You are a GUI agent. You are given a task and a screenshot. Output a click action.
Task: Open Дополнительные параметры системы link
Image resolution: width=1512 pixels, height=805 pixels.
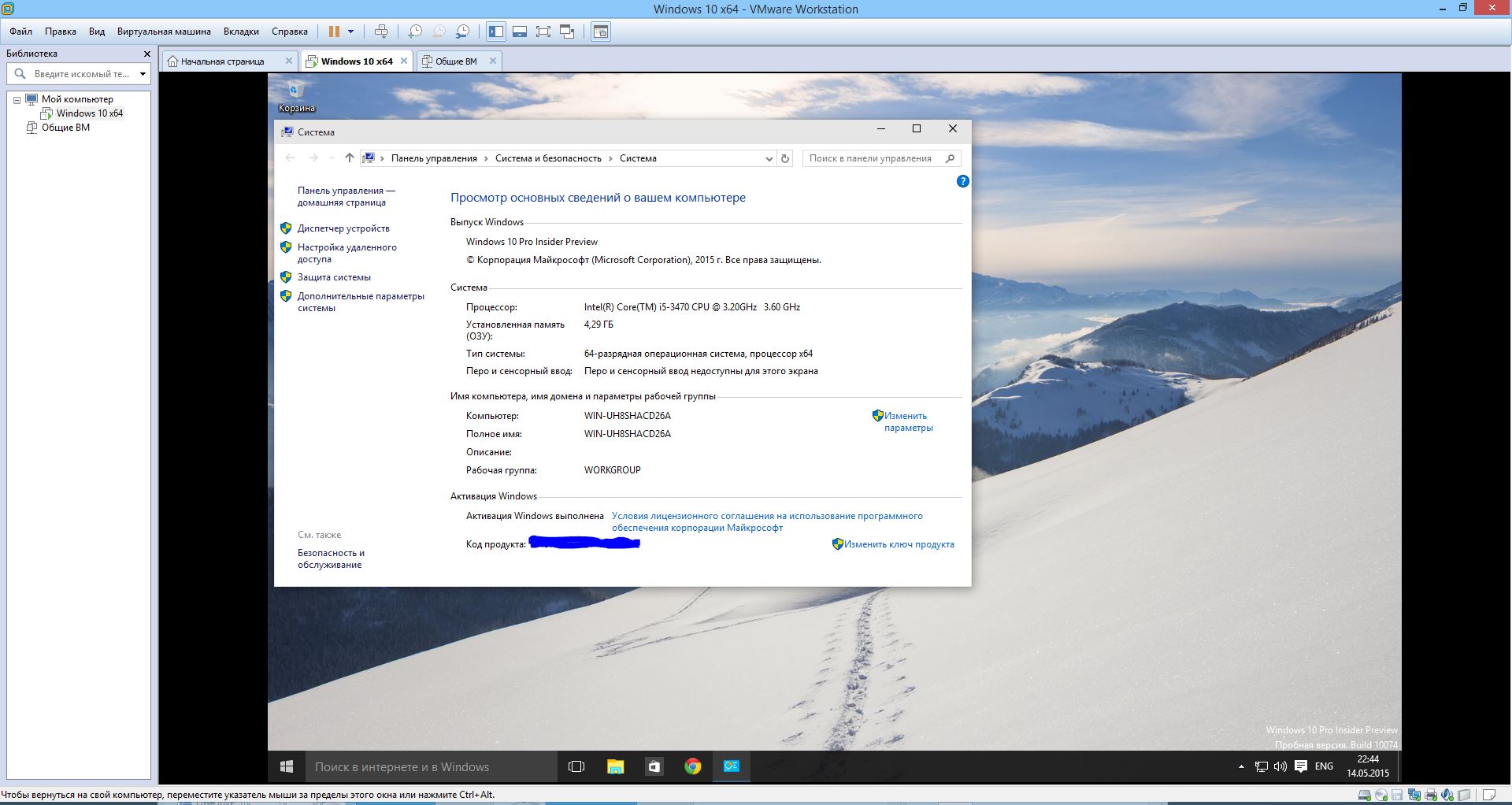point(361,302)
